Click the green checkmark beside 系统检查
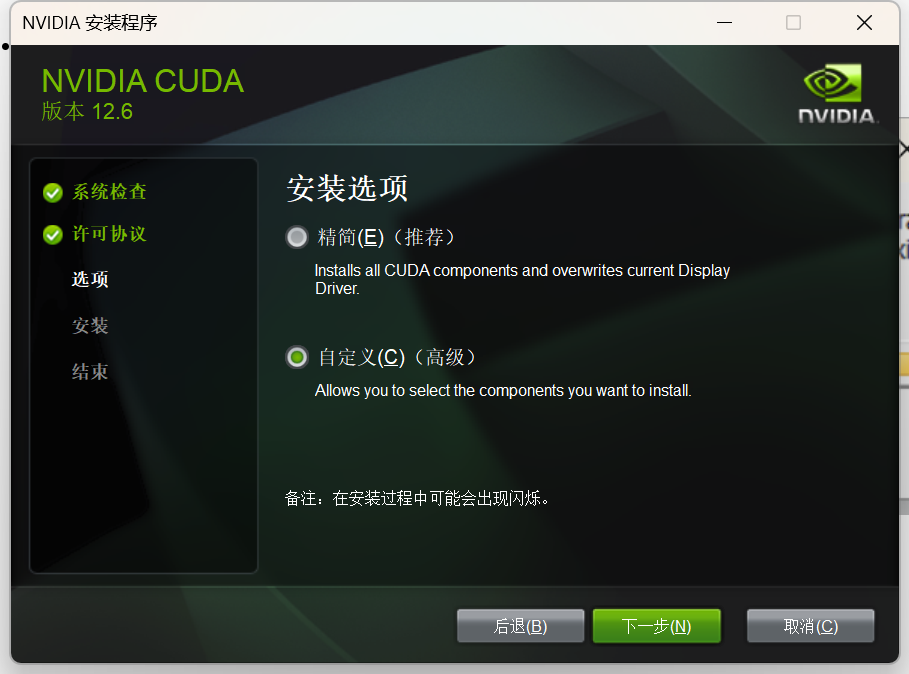This screenshot has width=909, height=674. (x=53, y=192)
